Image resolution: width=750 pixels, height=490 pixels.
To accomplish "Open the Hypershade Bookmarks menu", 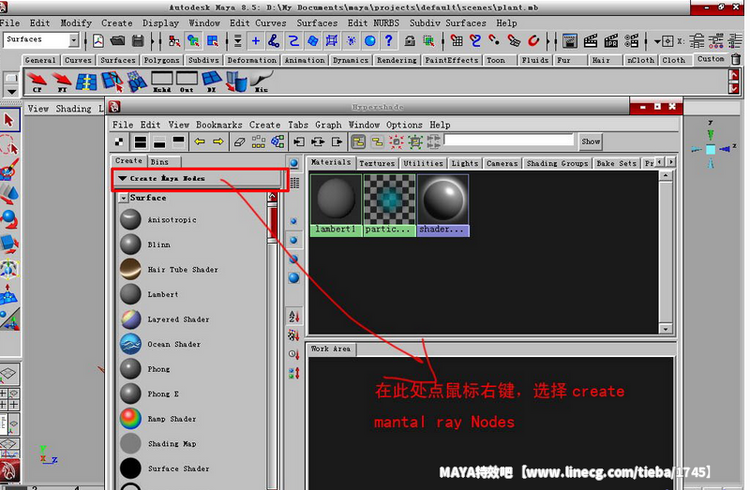I will click(219, 125).
